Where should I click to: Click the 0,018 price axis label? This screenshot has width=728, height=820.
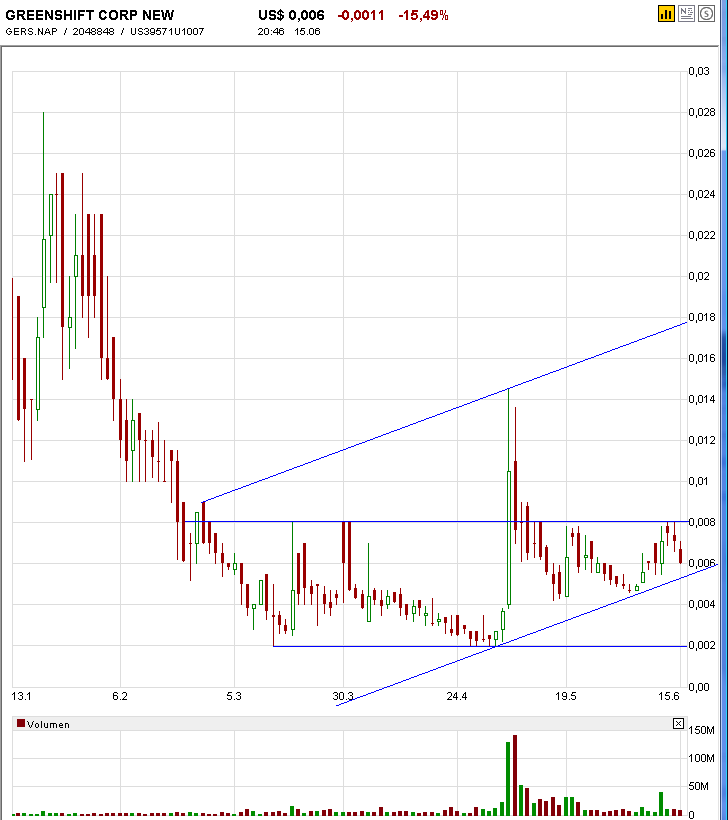(x=702, y=317)
